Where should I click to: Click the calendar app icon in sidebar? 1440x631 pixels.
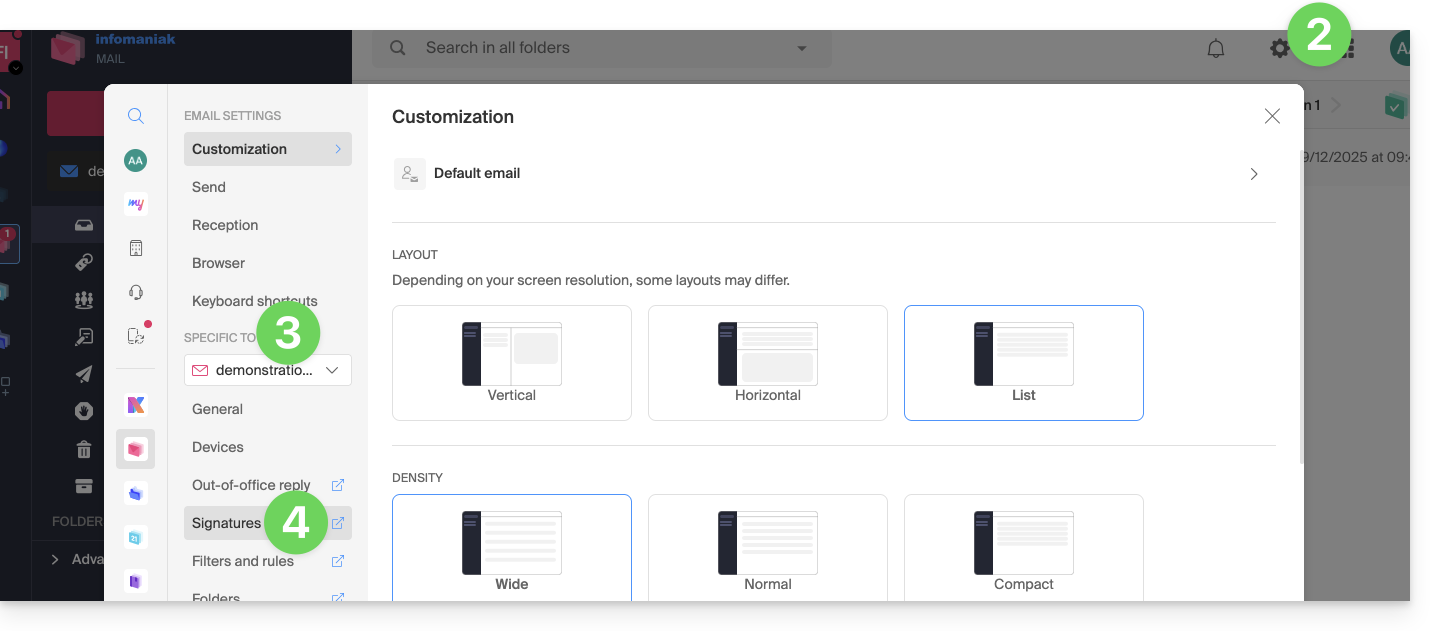(x=136, y=537)
